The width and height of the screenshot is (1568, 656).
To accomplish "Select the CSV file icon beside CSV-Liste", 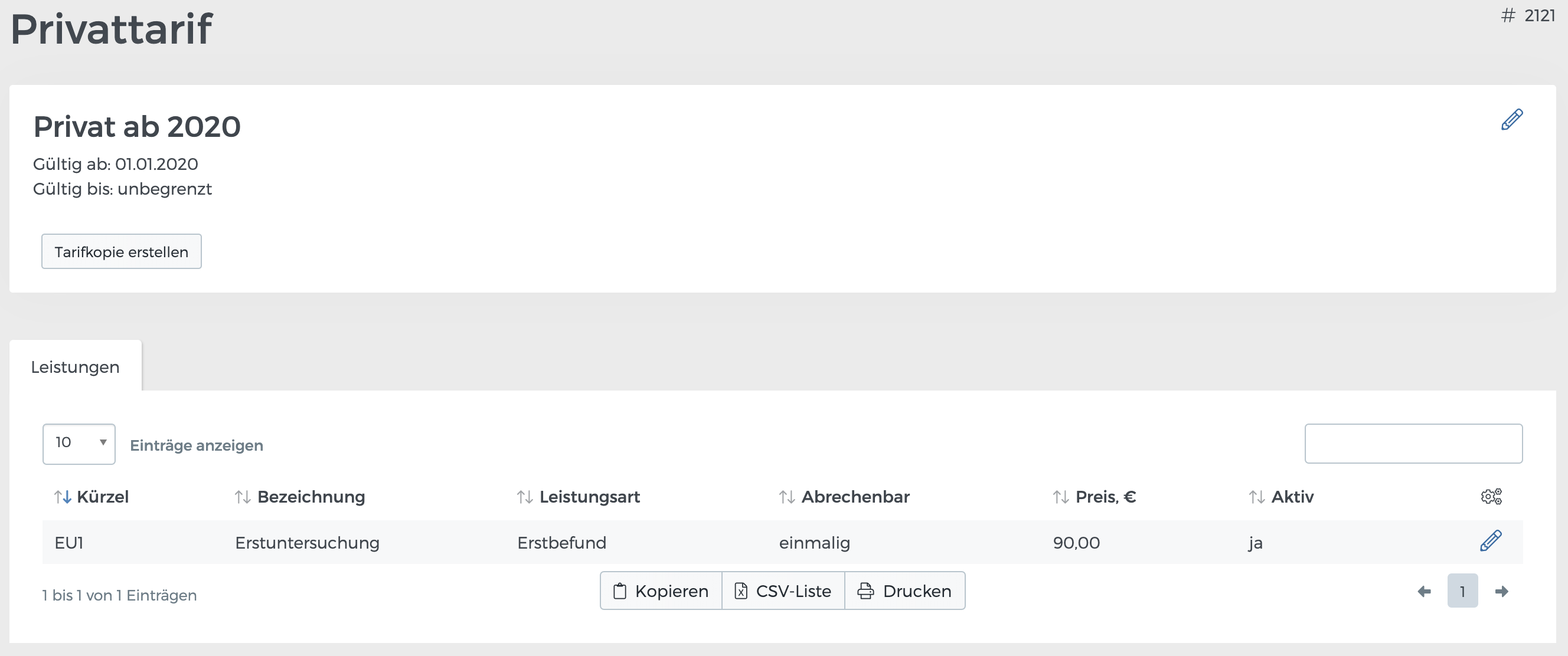I will point(740,591).
